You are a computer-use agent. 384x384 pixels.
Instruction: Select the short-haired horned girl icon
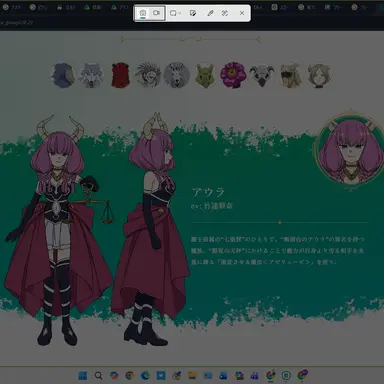tap(319, 76)
